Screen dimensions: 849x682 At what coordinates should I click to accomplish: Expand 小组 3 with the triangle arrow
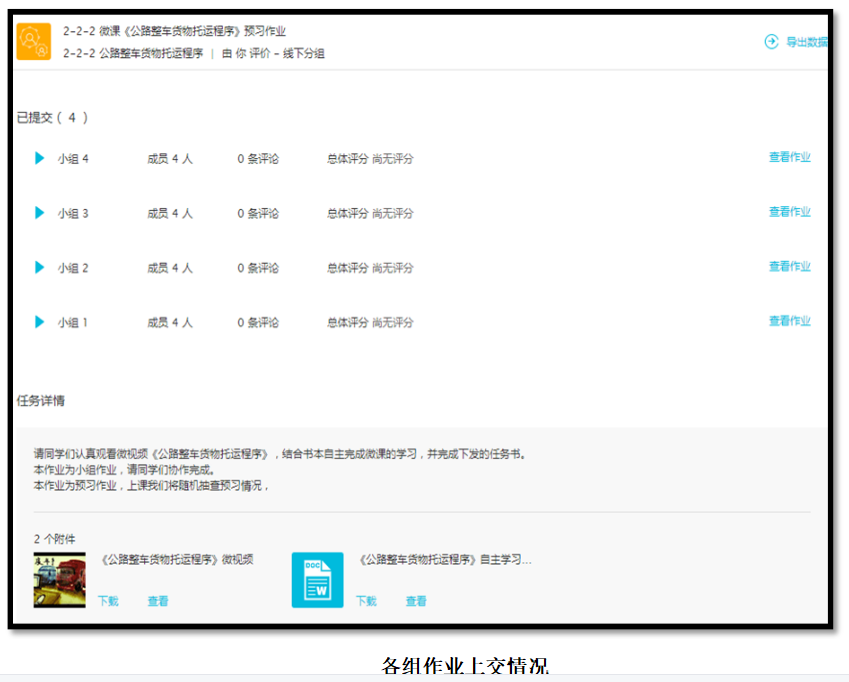pos(40,213)
